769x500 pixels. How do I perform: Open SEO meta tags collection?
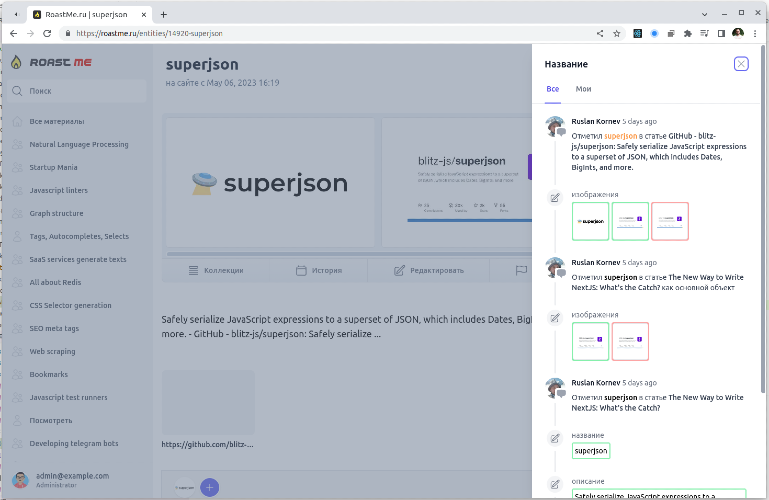point(54,328)
